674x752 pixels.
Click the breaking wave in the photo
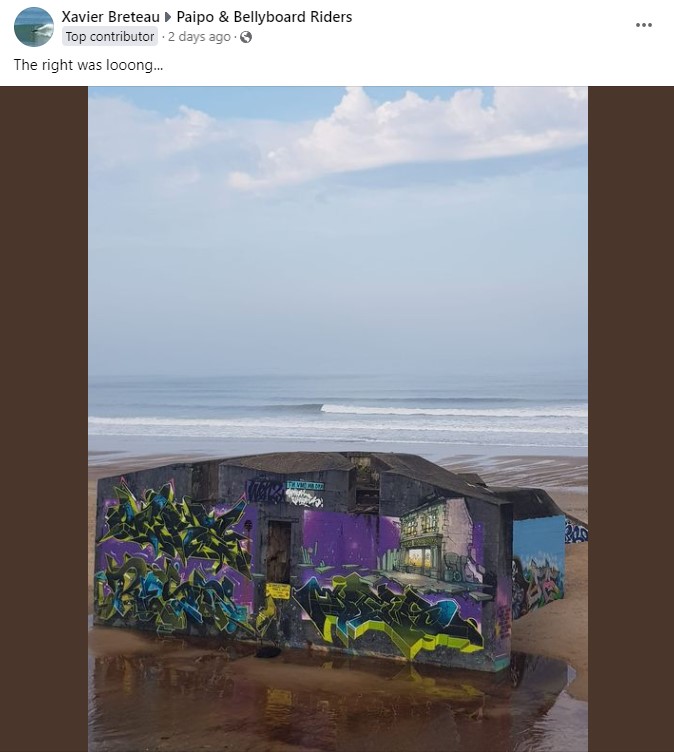pyautogui.click(x=453, y=411)
